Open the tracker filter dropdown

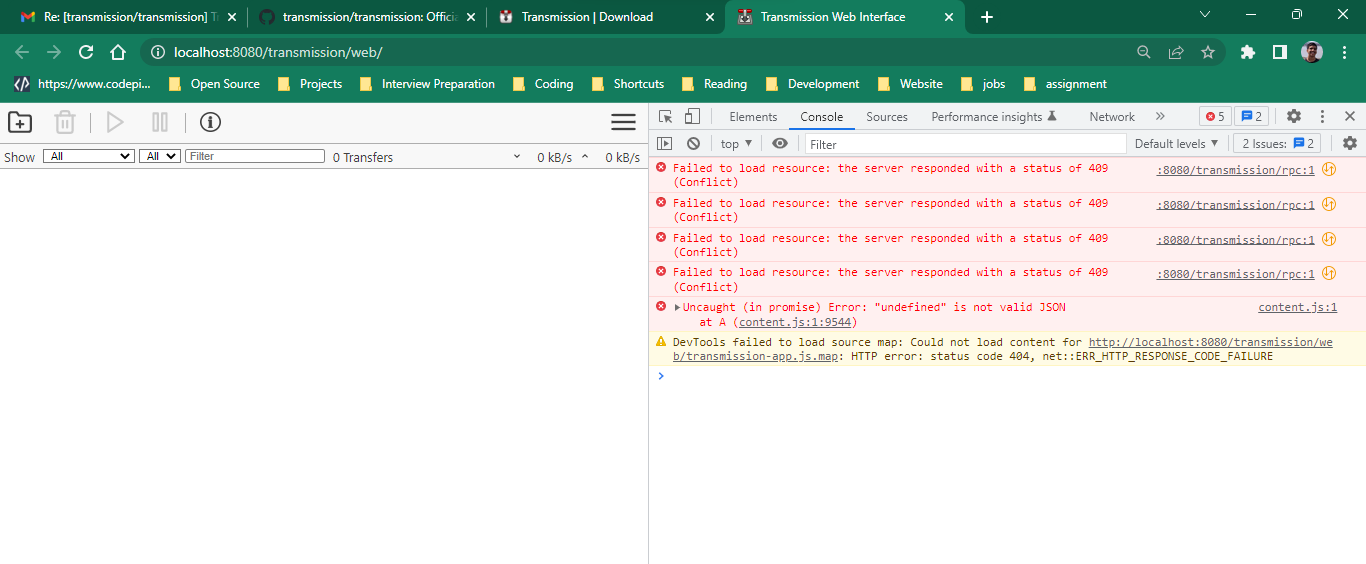160,156
